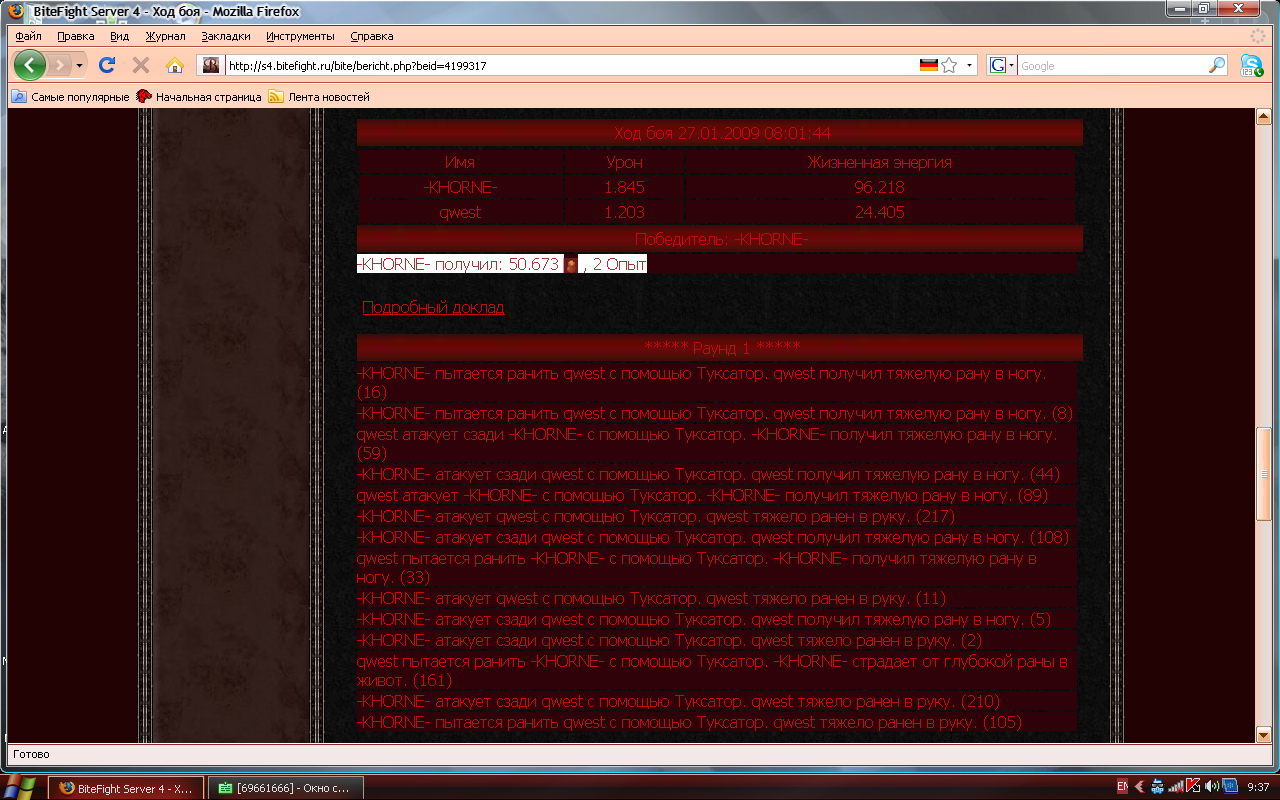Viewport: 1280px width, 800px height.
Task: Go to the Home page icon
Action: (x=175, y=66)
